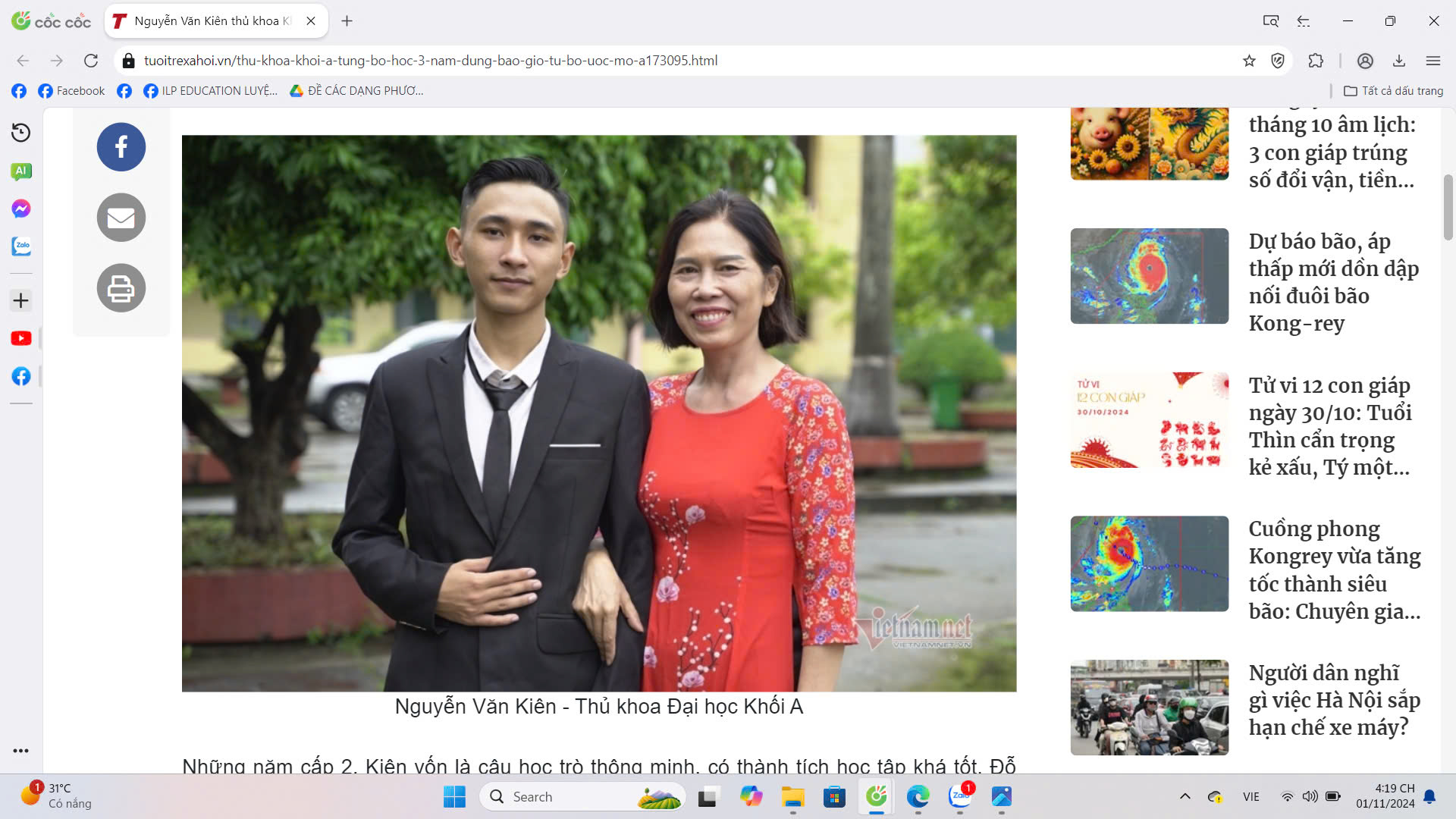This screenshot has width=1456, height=819.
Task: Open the downloads icon in toolbar
Action: (1399, 61)
